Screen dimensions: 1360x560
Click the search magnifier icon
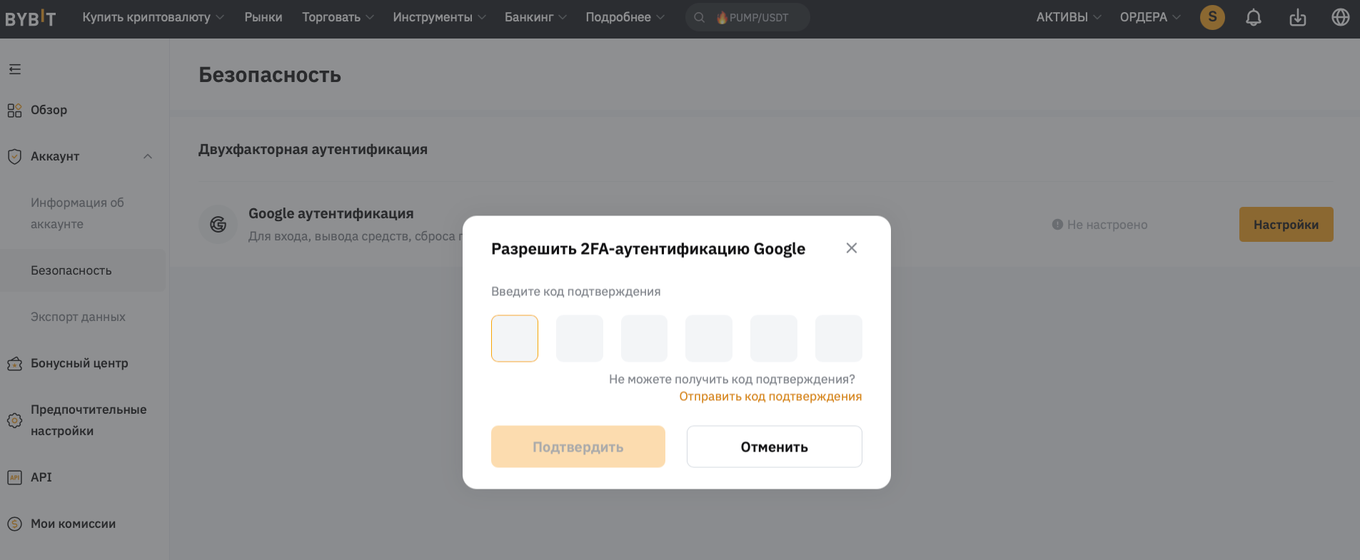point(700,17)
